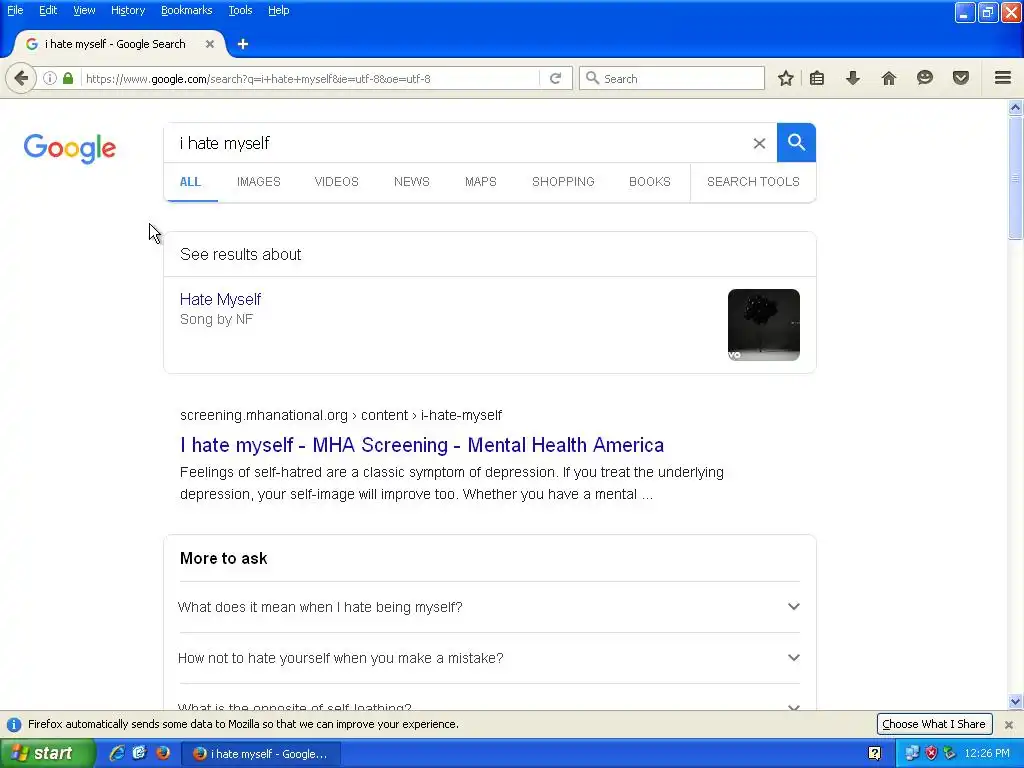The height and width of the screenshot is (768, 1024).
Task: Click the vertical scrollbar down arrow
Action: tap(1016, 702)
